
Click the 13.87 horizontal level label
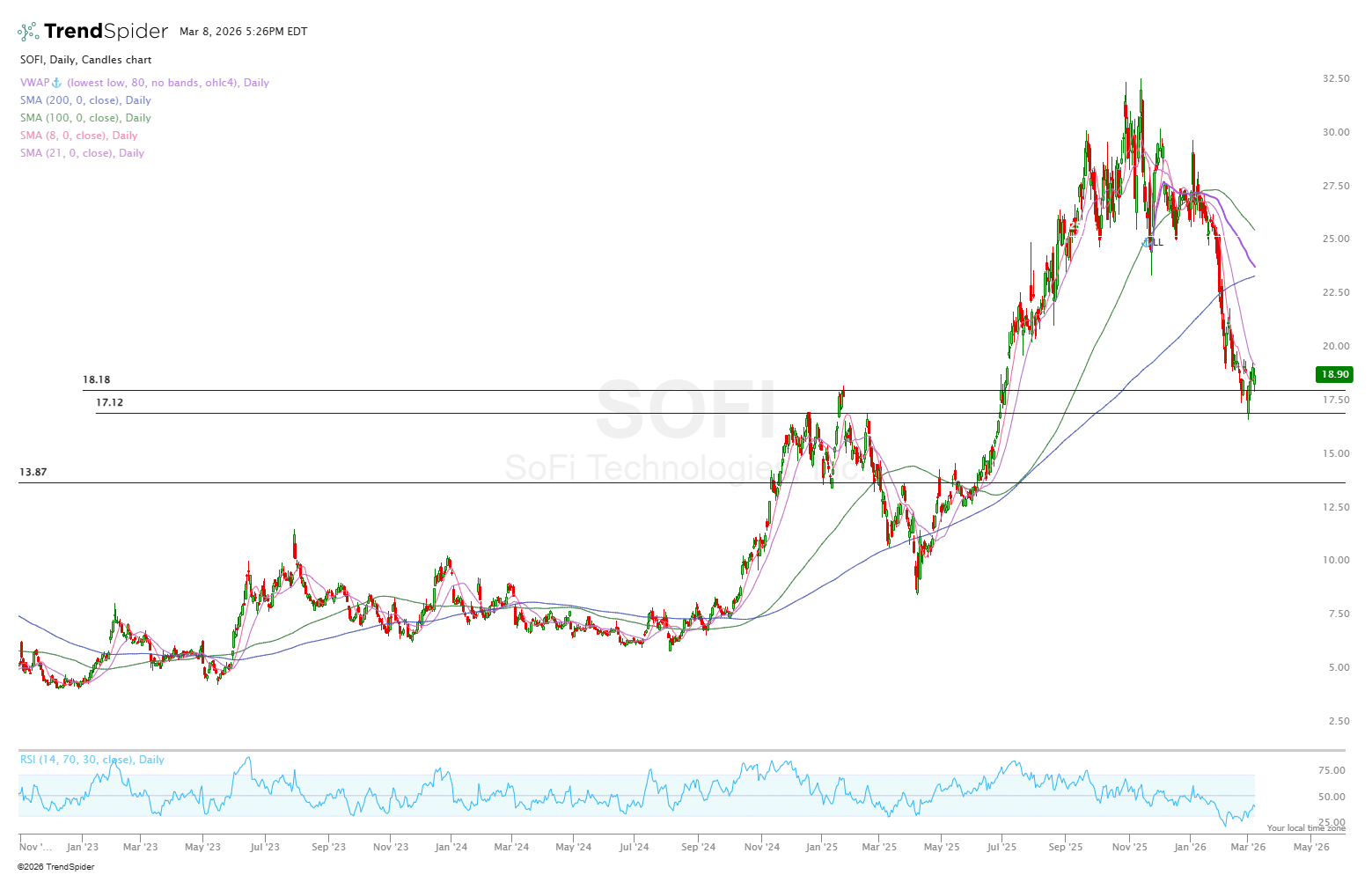tap(33, 473)
